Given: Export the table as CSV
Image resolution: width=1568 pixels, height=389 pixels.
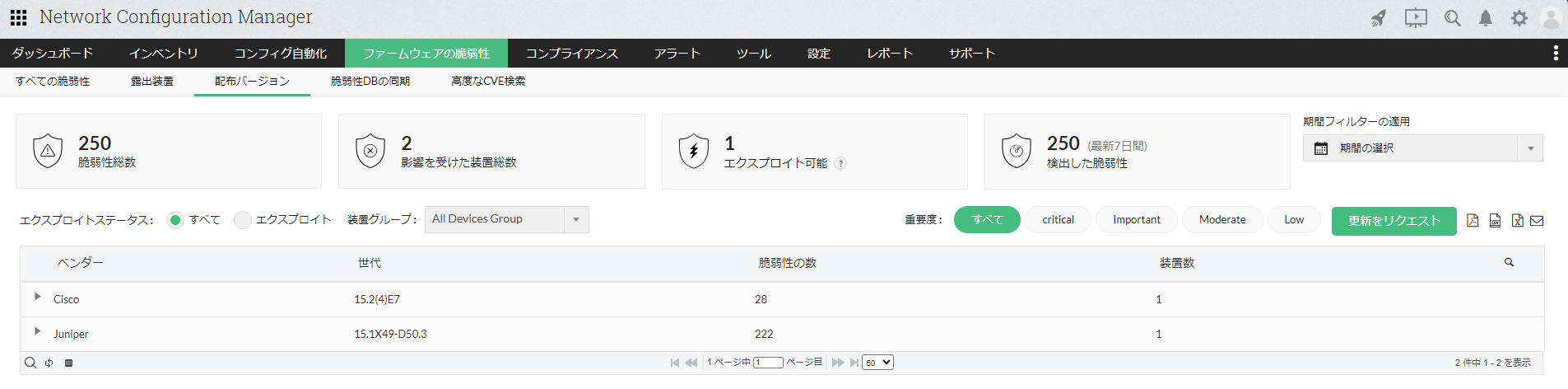Looking at the screenshot, I should pos(1495,220).
